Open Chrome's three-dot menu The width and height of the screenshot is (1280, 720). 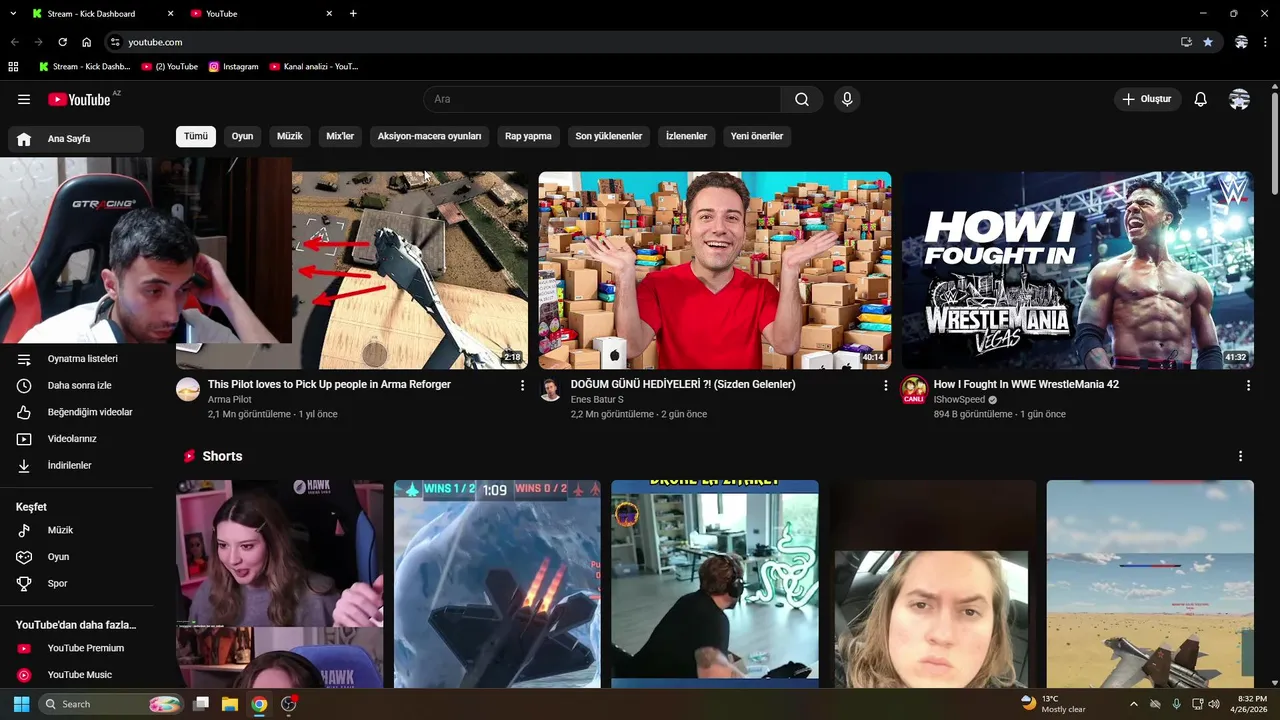click(1266, 42)
